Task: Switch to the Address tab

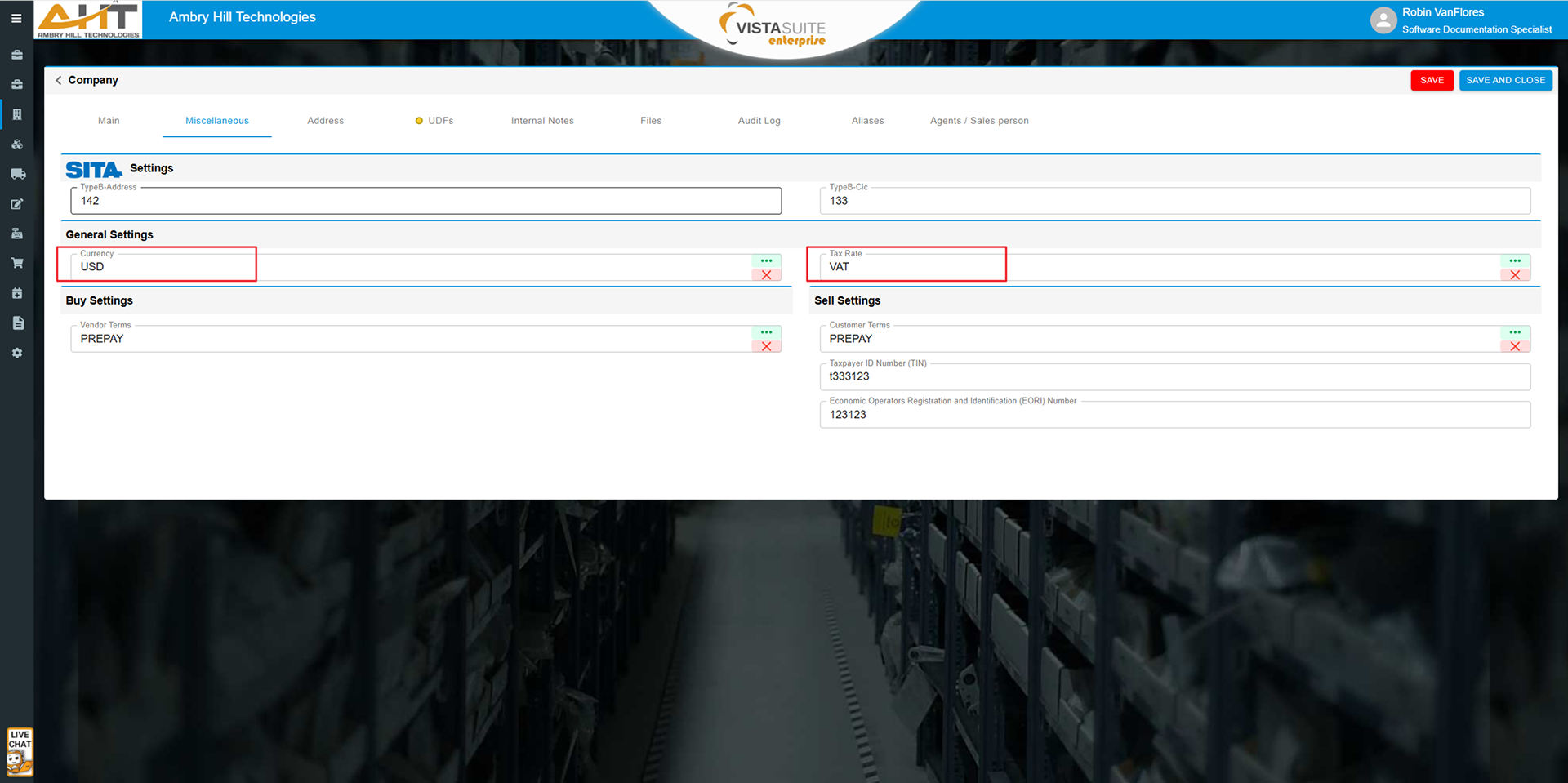Action: pos(325,121)
